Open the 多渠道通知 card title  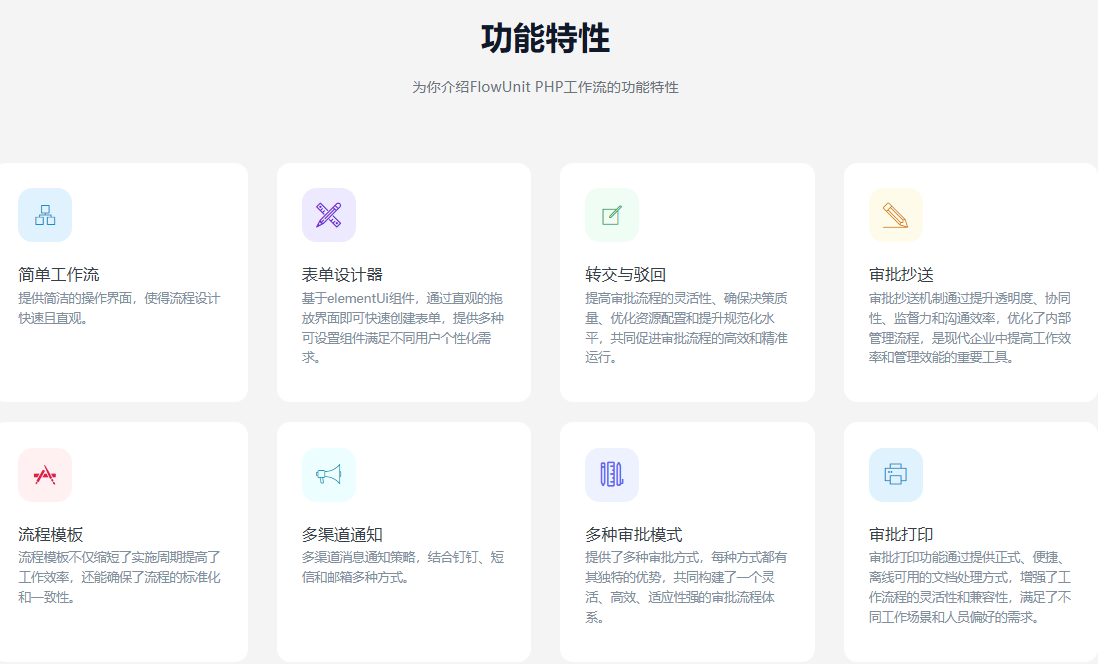pyautogui.click(x=342, y=534)
